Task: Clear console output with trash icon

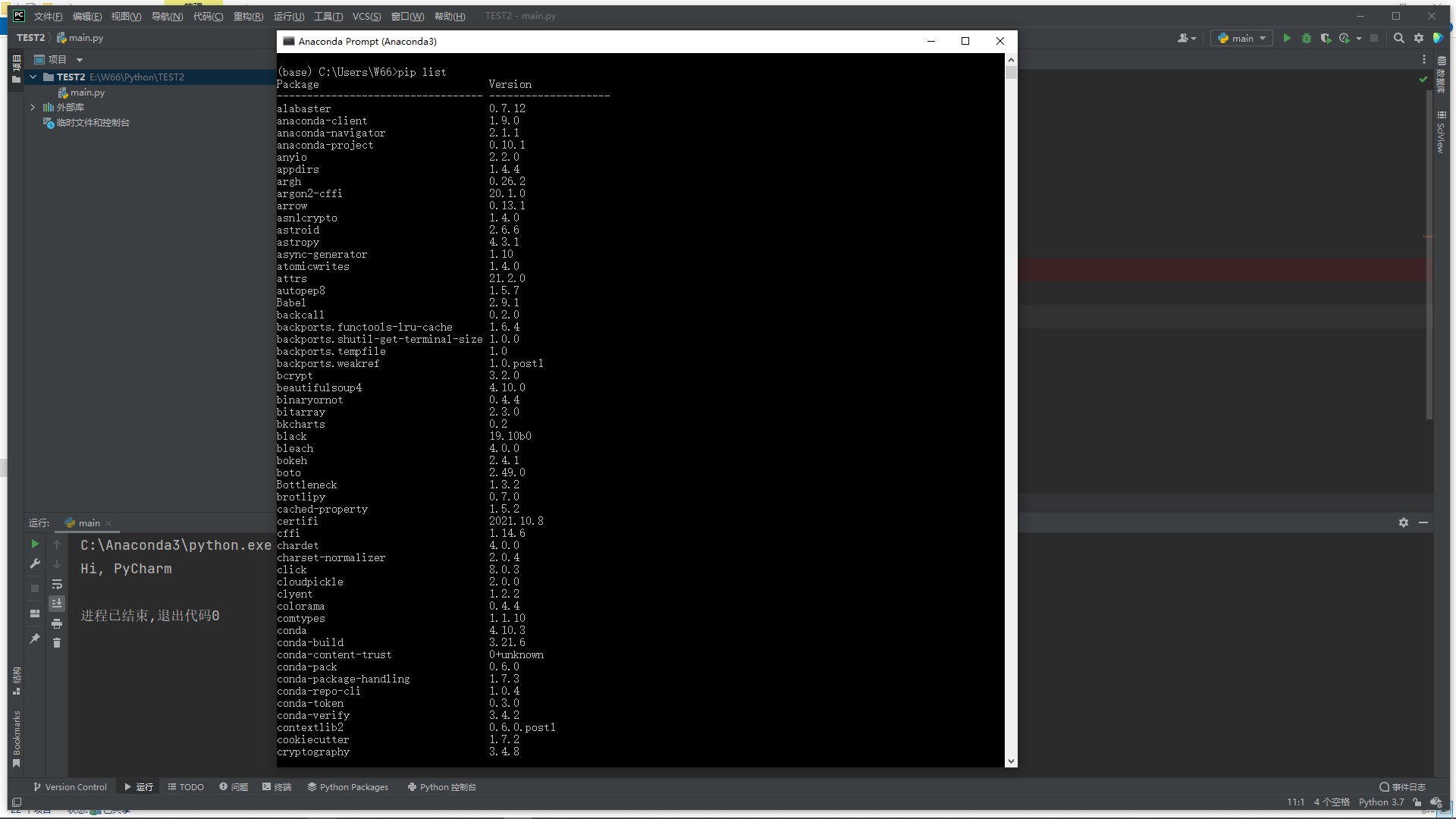Action: point(57,643)
